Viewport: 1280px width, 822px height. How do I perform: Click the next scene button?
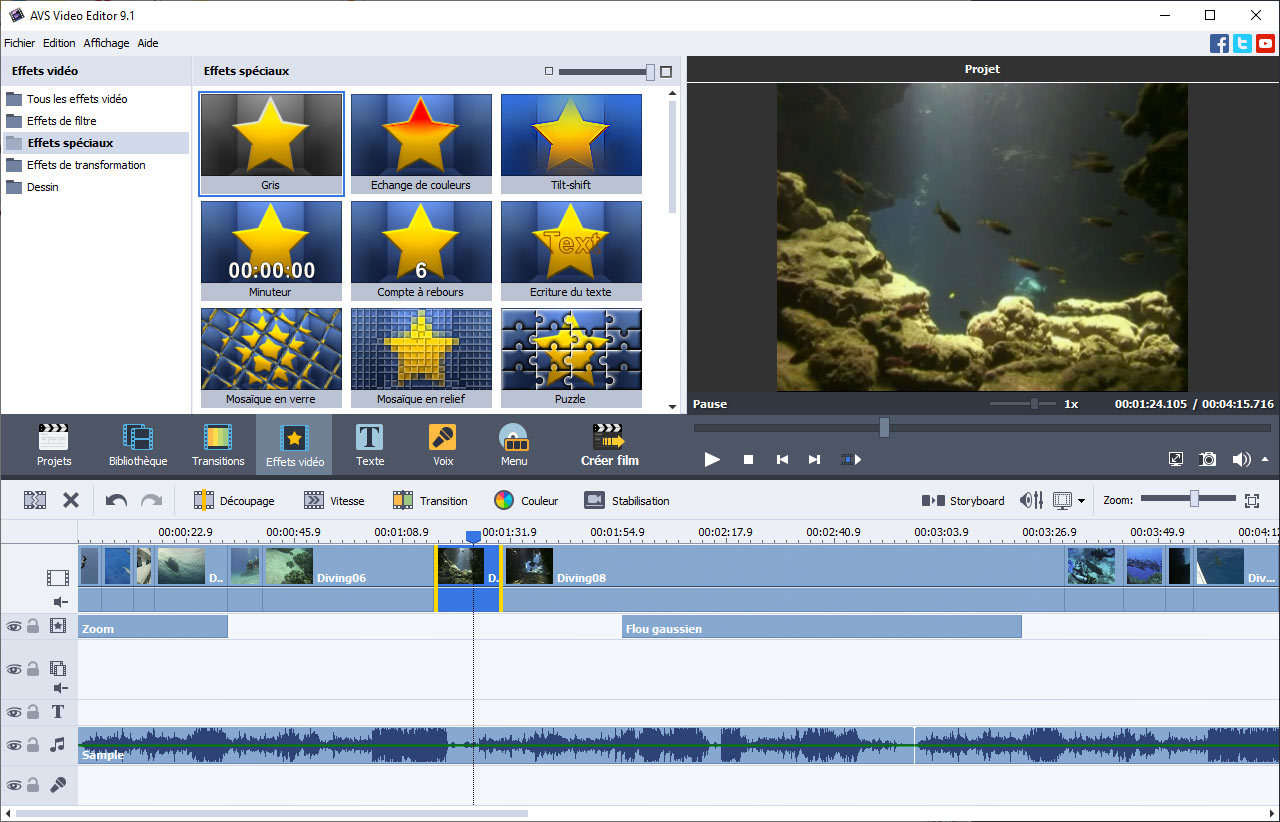(851, 459)
